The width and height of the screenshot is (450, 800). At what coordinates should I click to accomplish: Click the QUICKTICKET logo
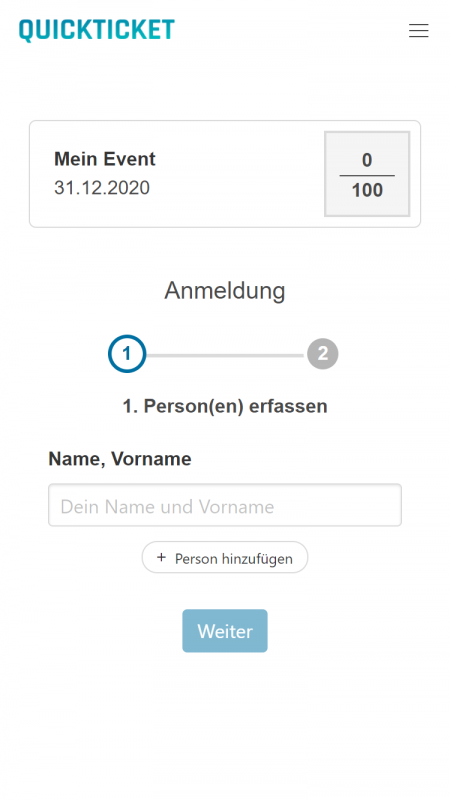97,30
